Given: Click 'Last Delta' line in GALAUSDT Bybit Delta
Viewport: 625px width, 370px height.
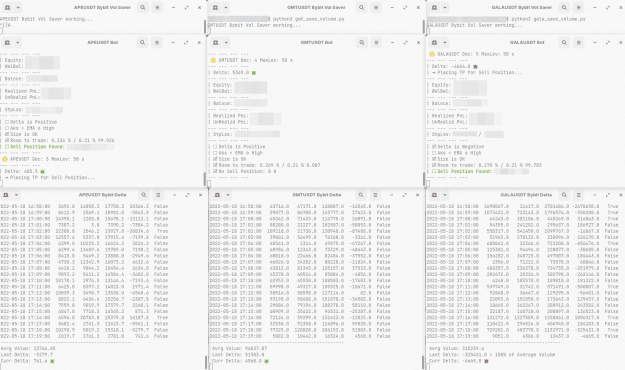Looking at the screenshot, I should [492, 354].
